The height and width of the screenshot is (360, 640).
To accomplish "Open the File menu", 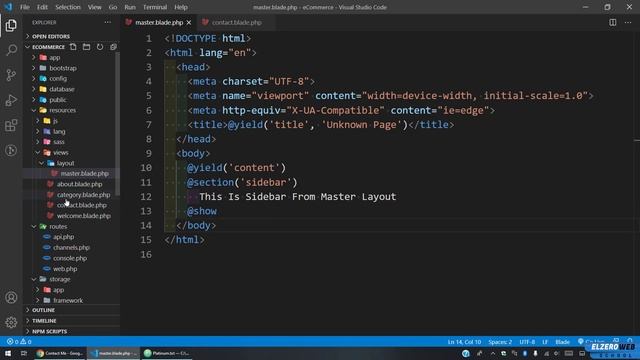I will click(x=24, y=7).
